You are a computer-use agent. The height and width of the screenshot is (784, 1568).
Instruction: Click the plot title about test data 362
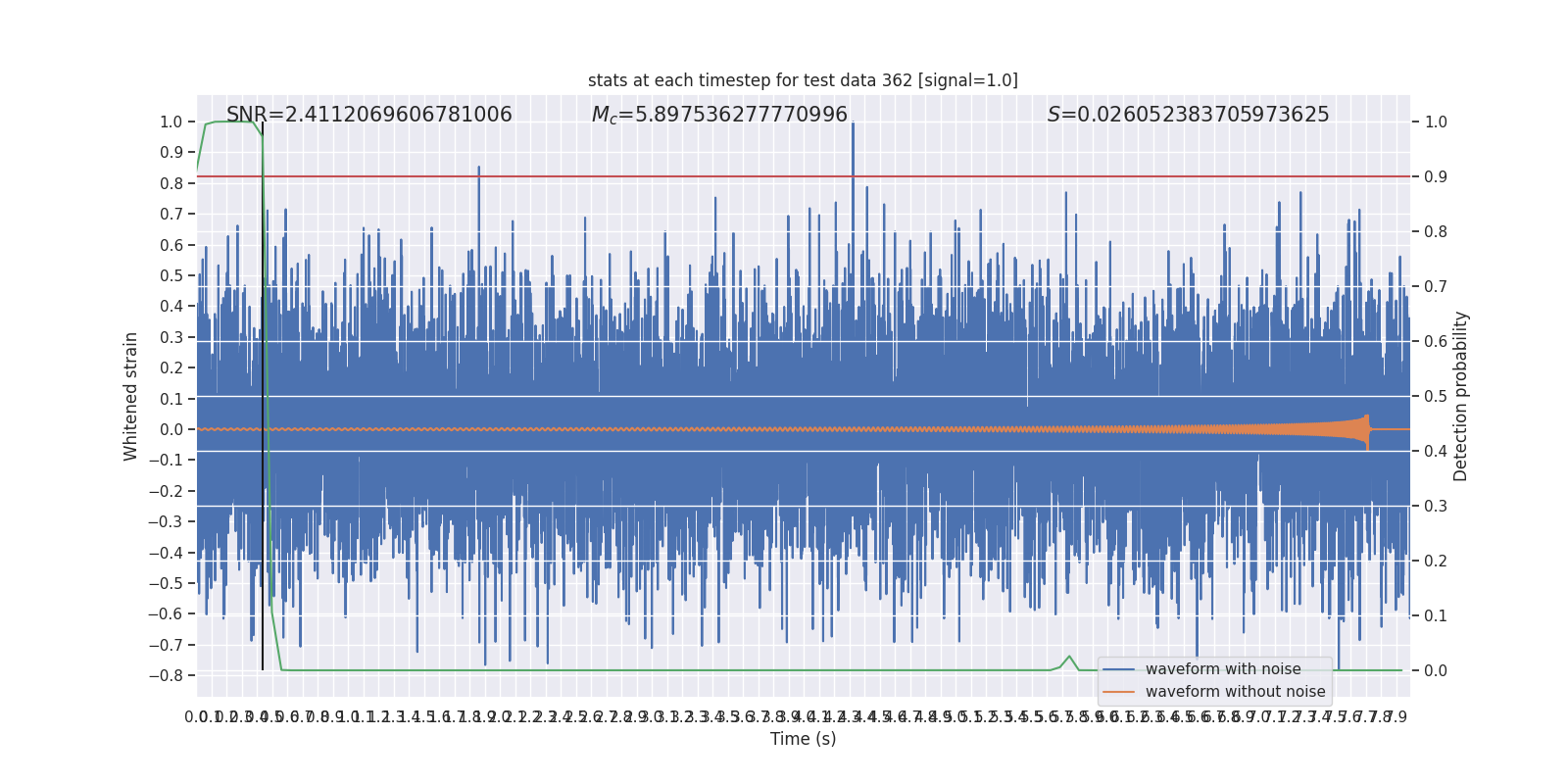[x=803, y=80]
